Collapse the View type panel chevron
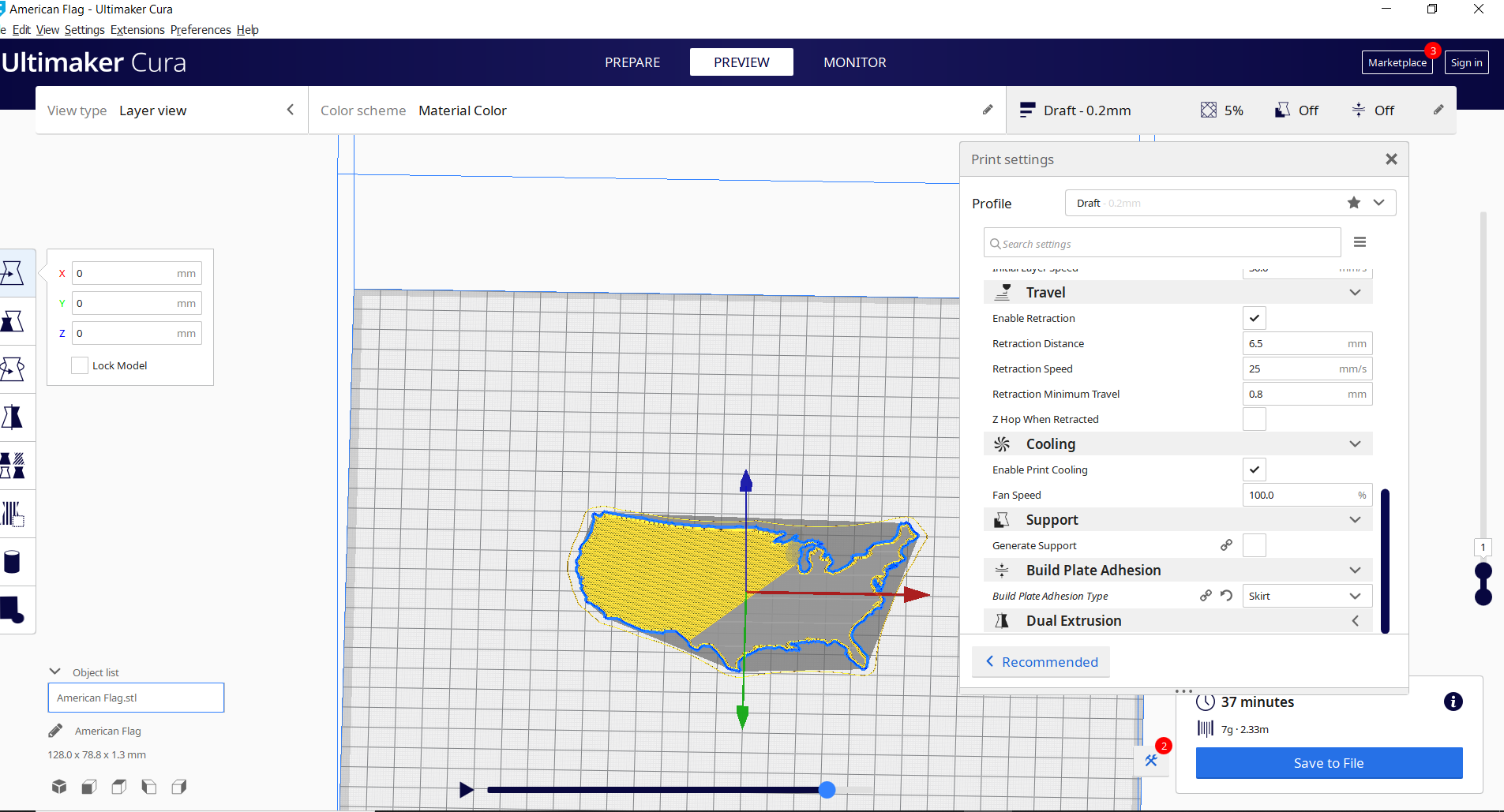 [291, 110]
